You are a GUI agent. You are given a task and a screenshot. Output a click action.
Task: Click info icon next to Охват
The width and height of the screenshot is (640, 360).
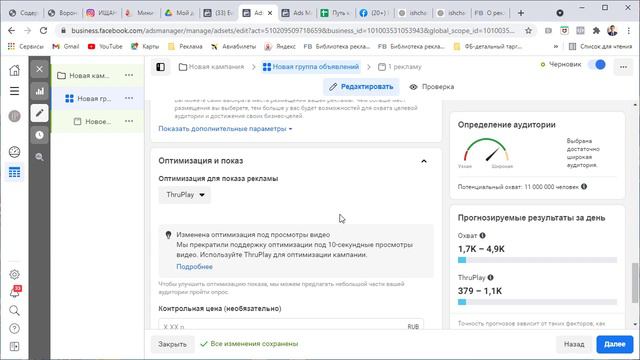click(482, 236)
